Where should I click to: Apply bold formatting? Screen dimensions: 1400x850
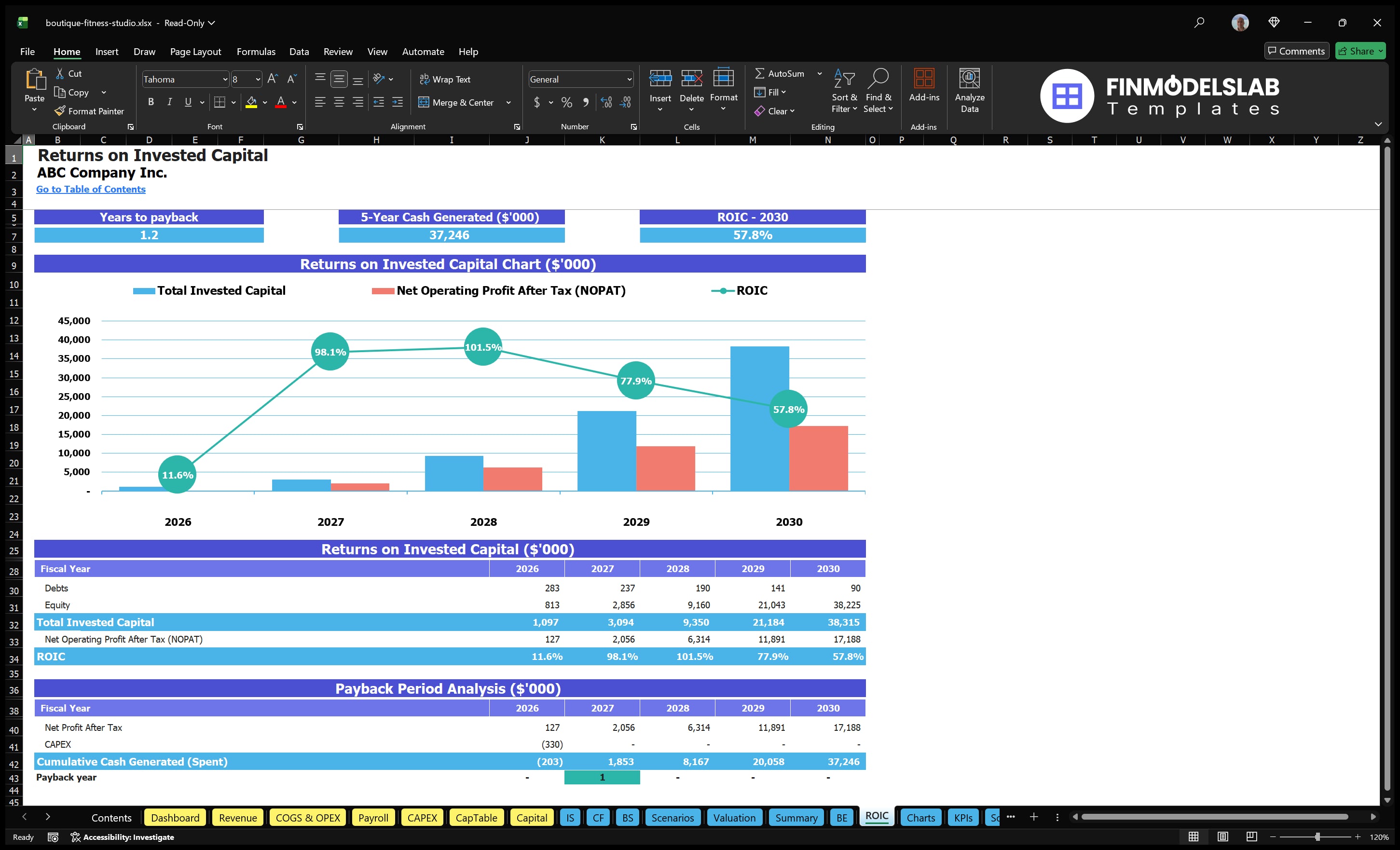point(151,102)
